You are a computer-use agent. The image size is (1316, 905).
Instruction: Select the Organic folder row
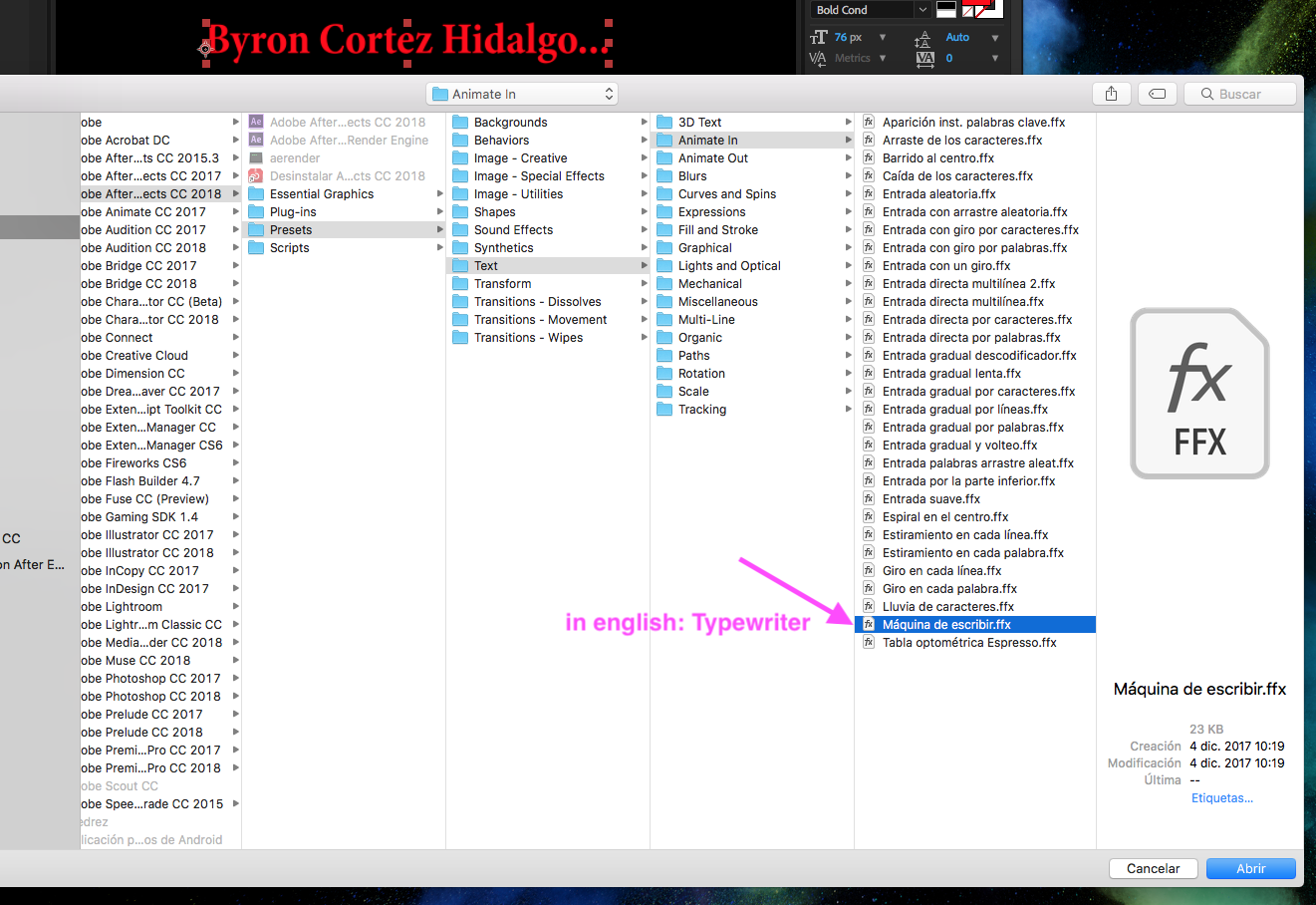tap(752, 338)
